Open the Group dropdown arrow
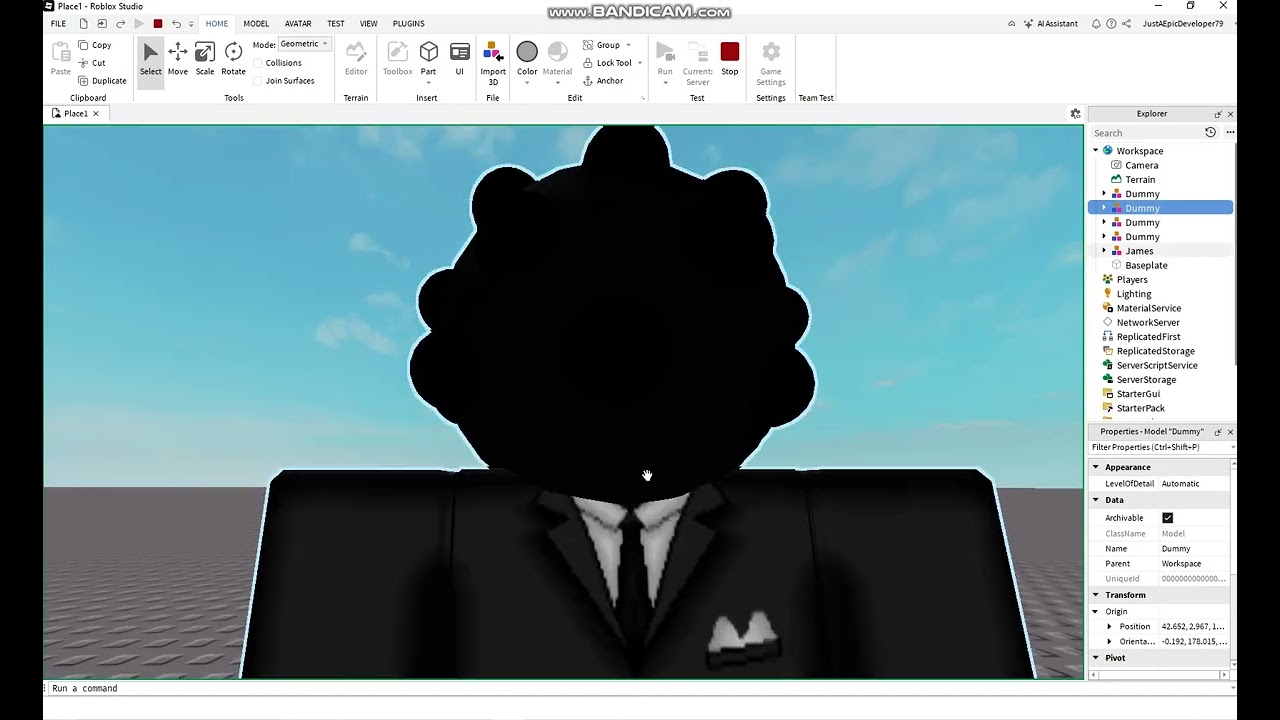 tap(628, 45)
